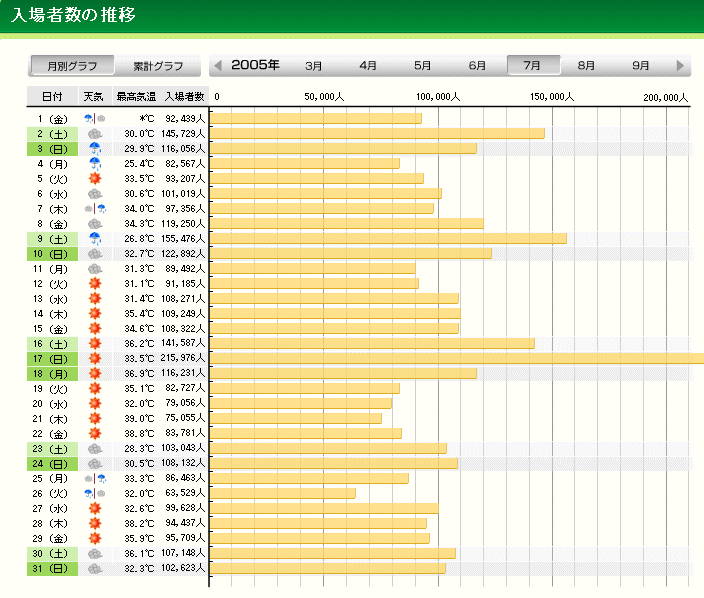The width and height of the screenshot is (704, 598).
Task: Click the umbrella weather icon for July 4 (月)
Action: click(95, 163)
